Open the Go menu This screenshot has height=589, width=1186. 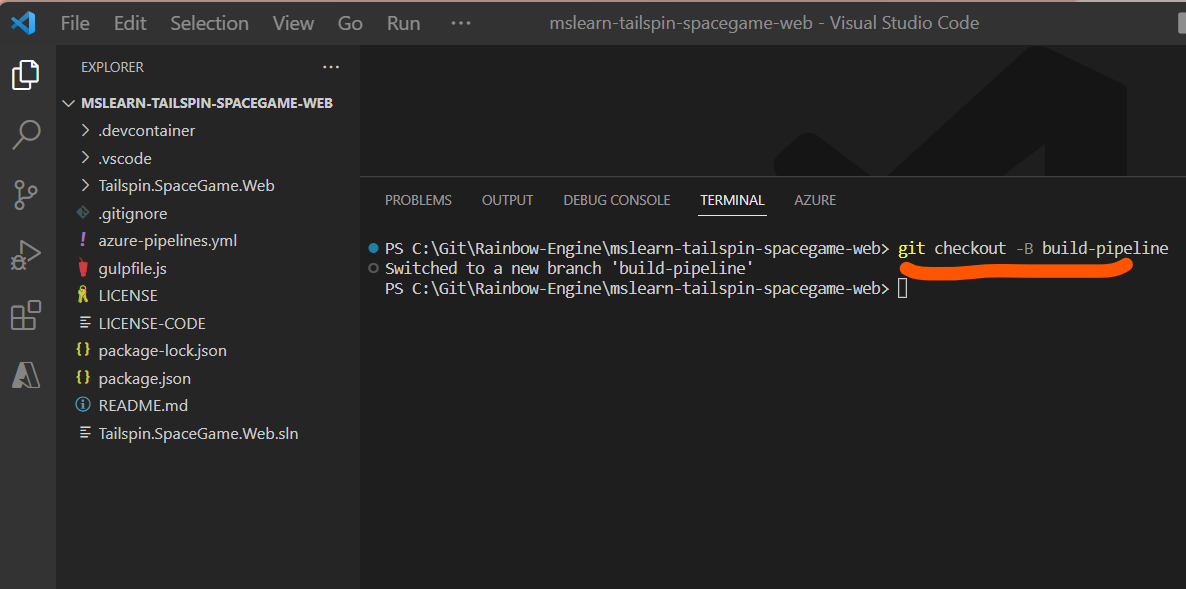click(x=350, y=23)
